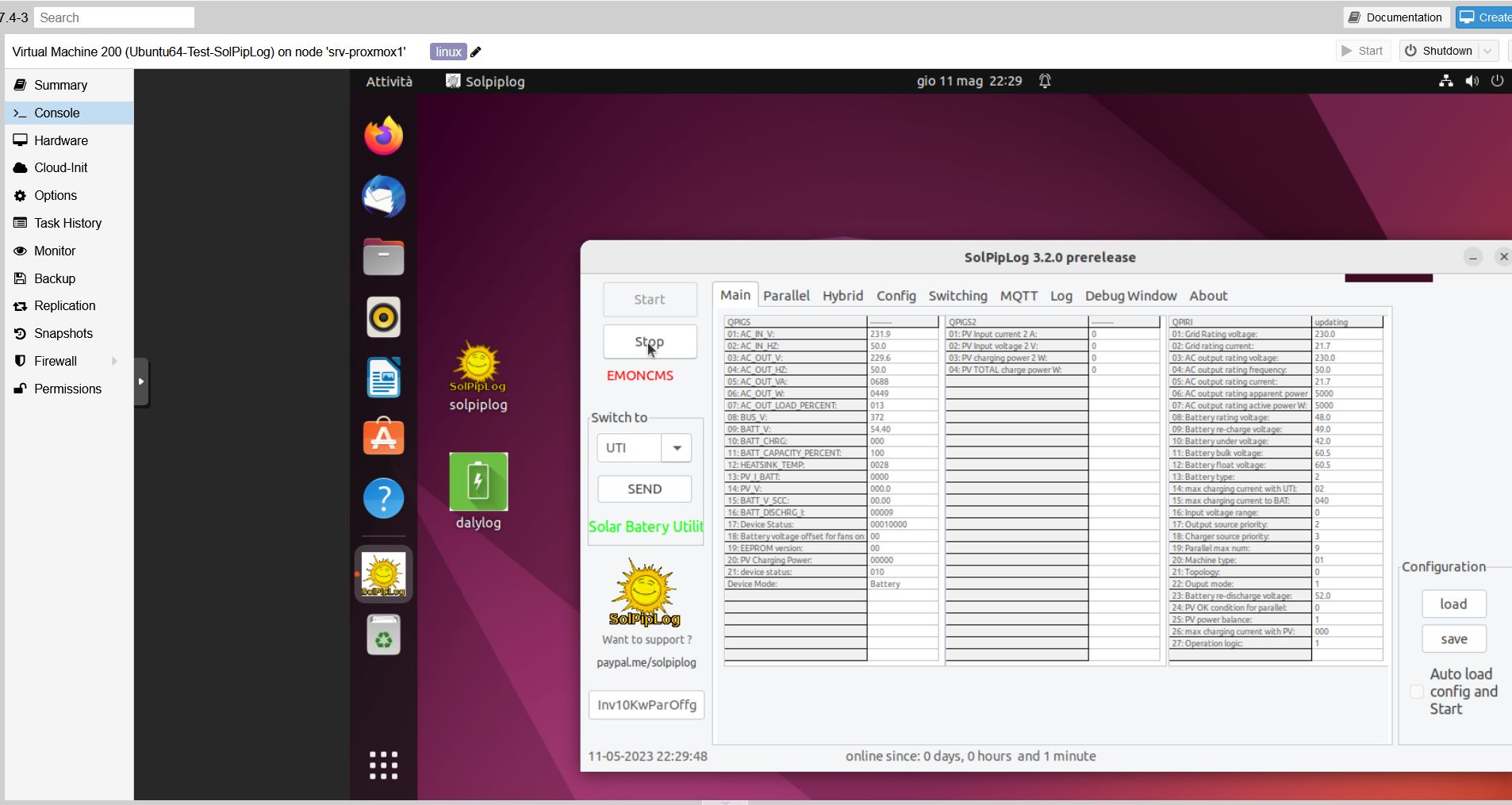Switch to the Hybrid tab
This screenshot has height=805, width=1512.
[x=842, y=296]
